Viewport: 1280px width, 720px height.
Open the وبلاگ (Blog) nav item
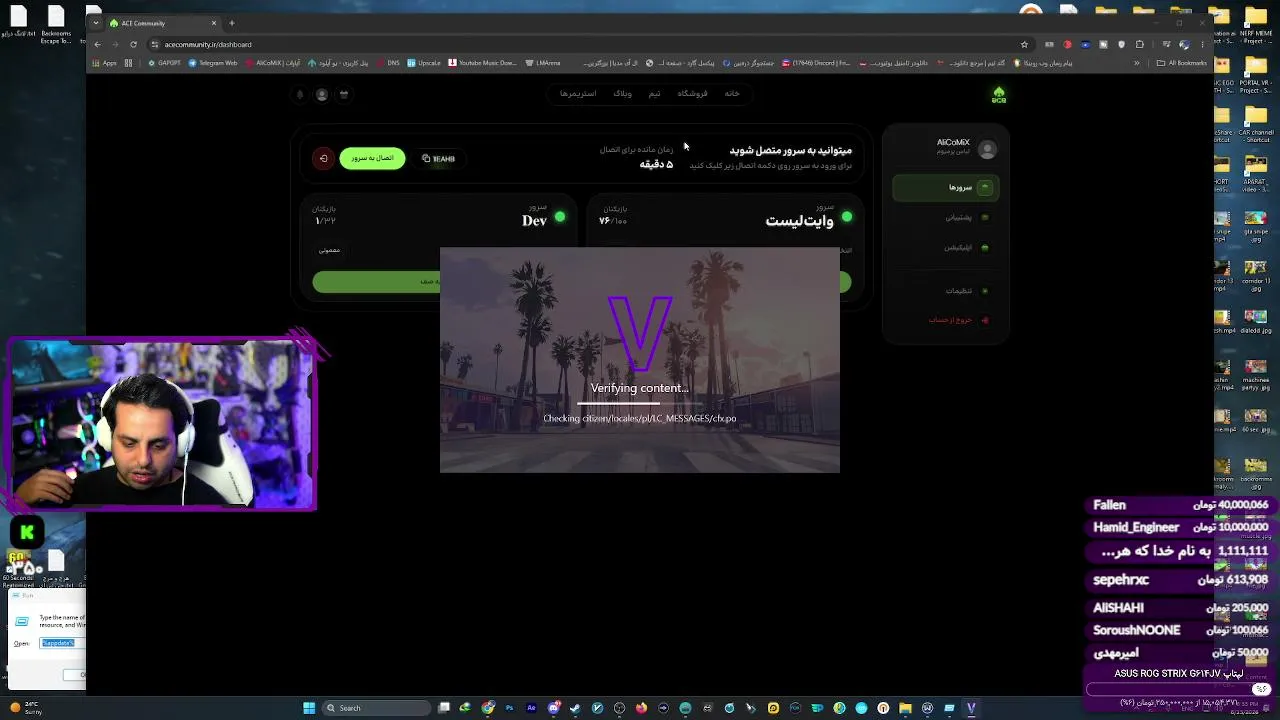pyautogui.click(x=623, y=94)
